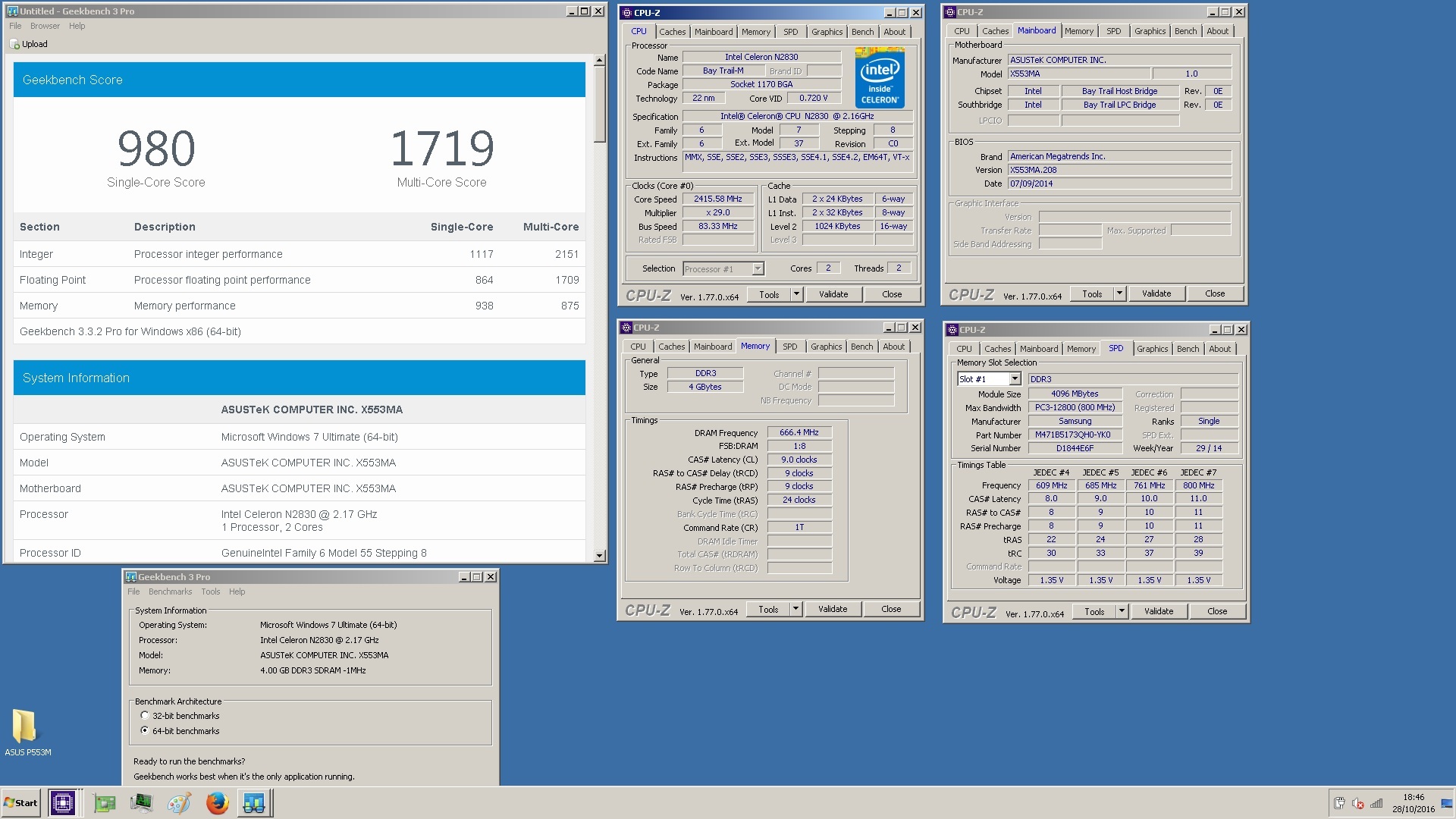Click Validate in CPU-Z SPD window
The height and width of the screenshot is (819, 1456).
tap(1158, 611)
